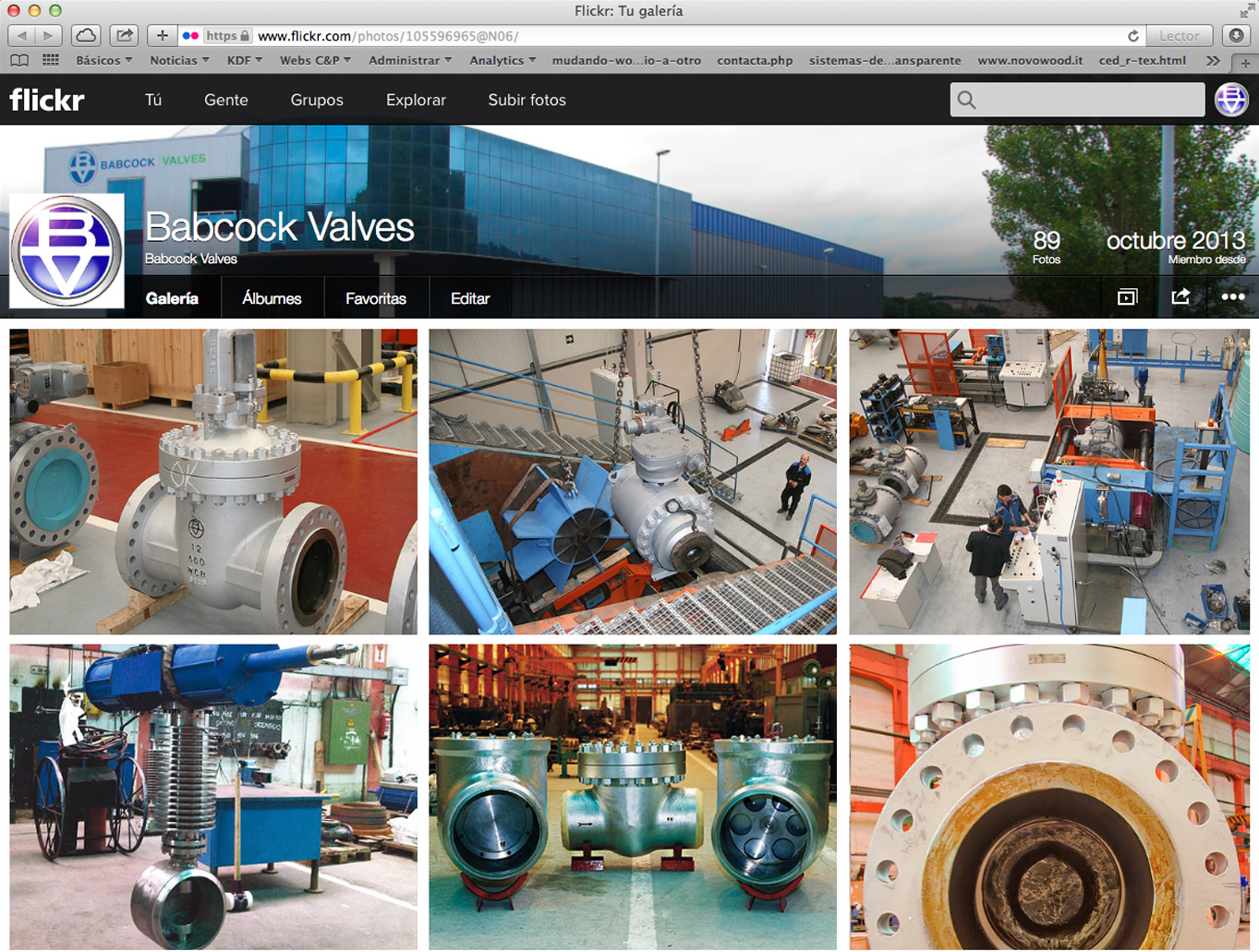Click the Flickr logo
This screenshot has width=1259, height=952.
pyautogui.click(x=47, y=99)
